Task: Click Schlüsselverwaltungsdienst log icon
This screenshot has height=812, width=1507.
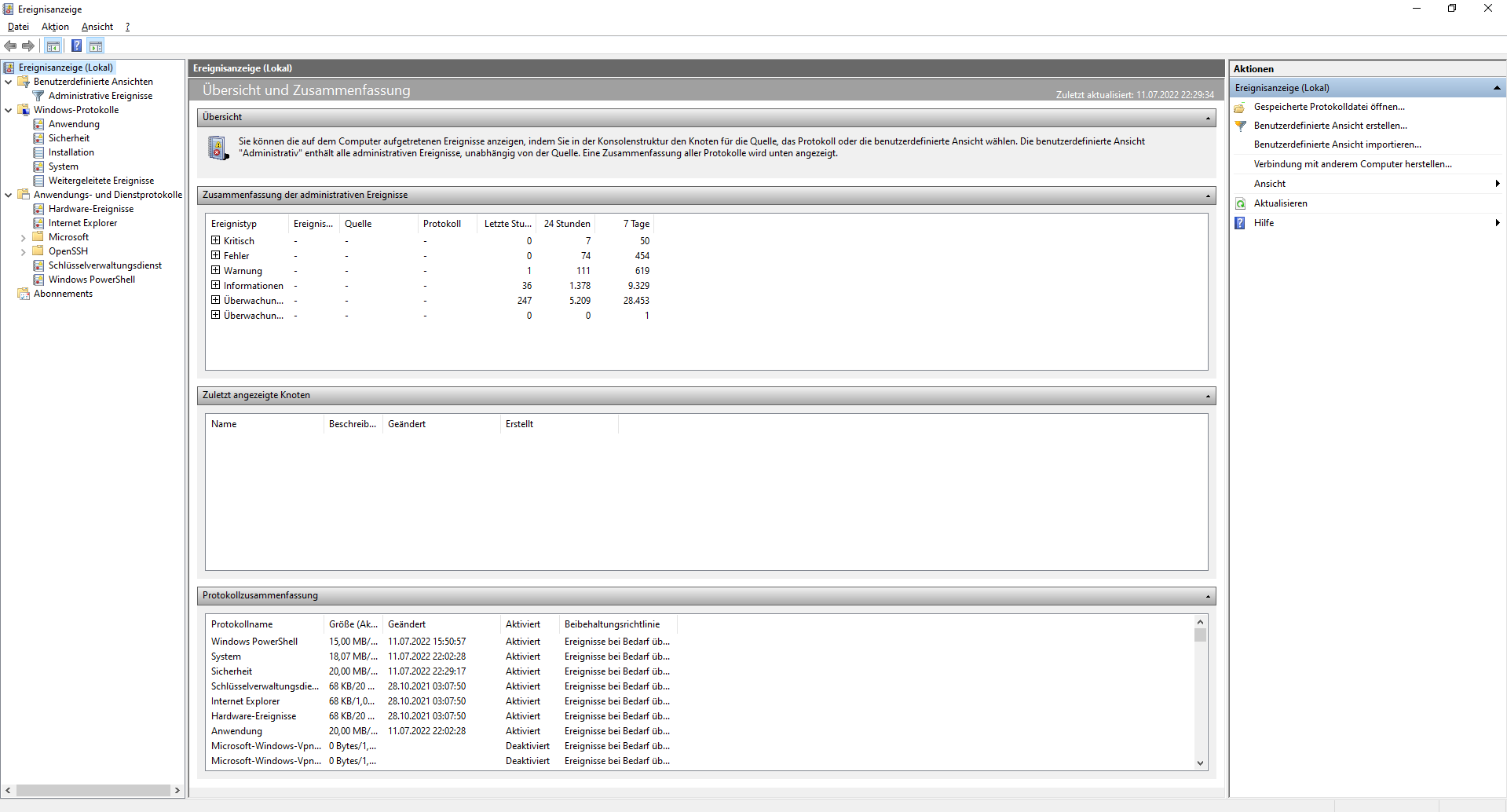Action: pos(38,265)
